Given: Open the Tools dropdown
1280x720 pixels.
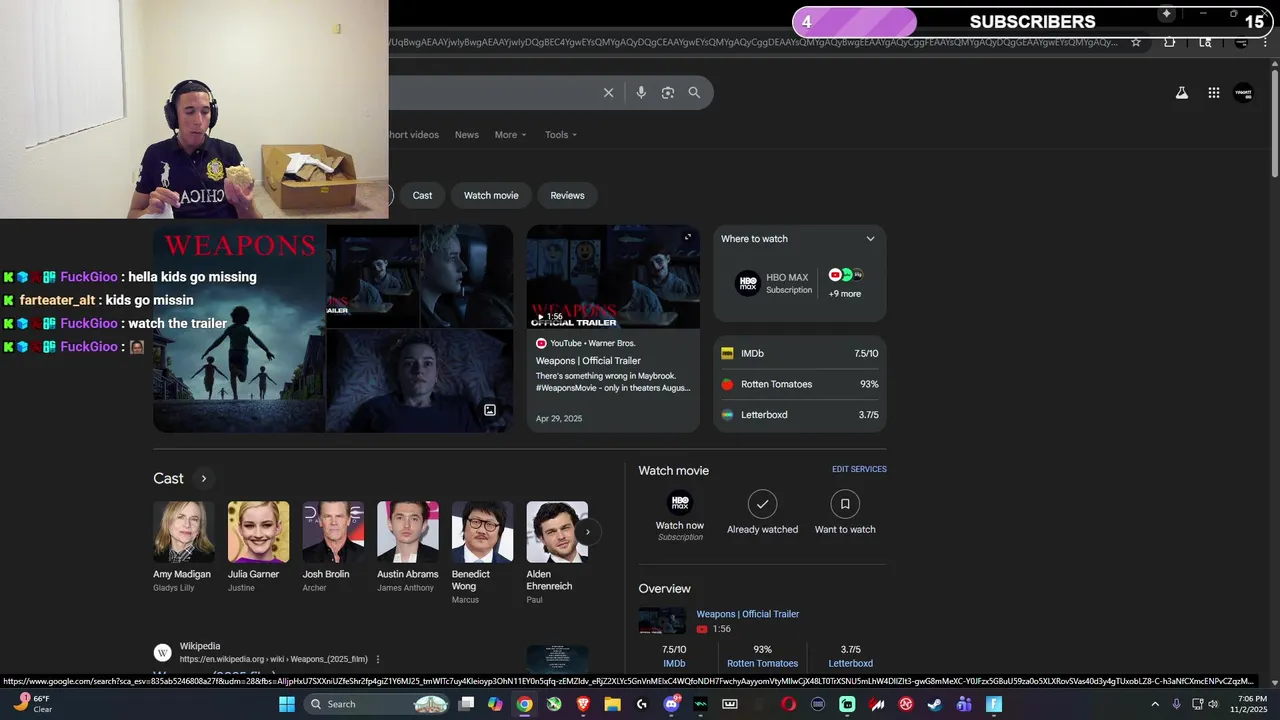Looking at the screenshot, I should click(561, 135).
